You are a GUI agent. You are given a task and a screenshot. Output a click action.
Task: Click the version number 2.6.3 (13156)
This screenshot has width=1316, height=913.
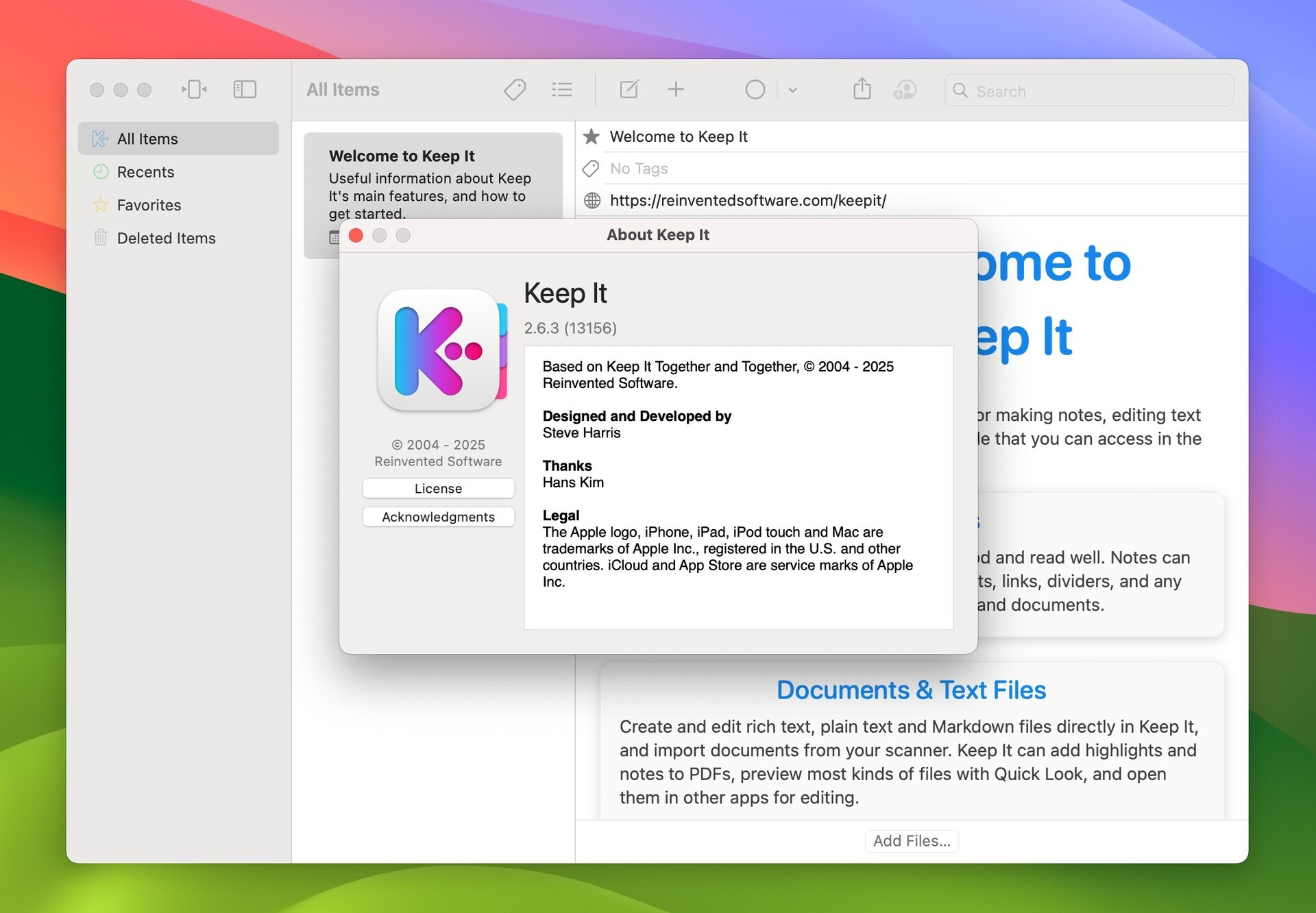point(570,328)
